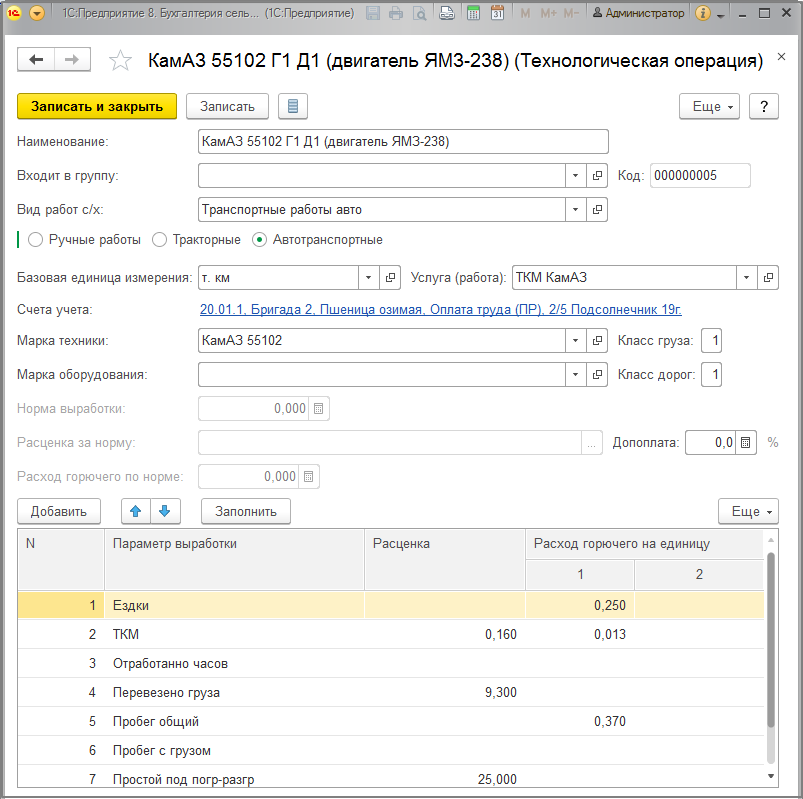Open the calculator icon in title bar

click(x=474, y=13)
